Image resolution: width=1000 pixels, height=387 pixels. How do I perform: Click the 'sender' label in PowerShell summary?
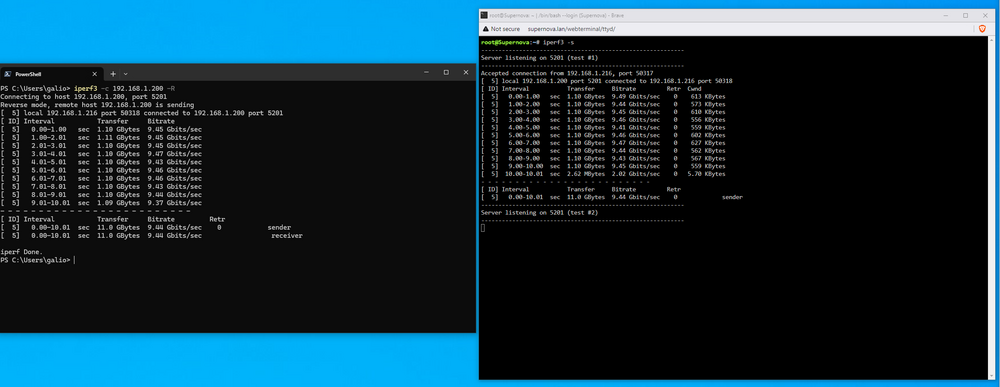click(279, 227)
